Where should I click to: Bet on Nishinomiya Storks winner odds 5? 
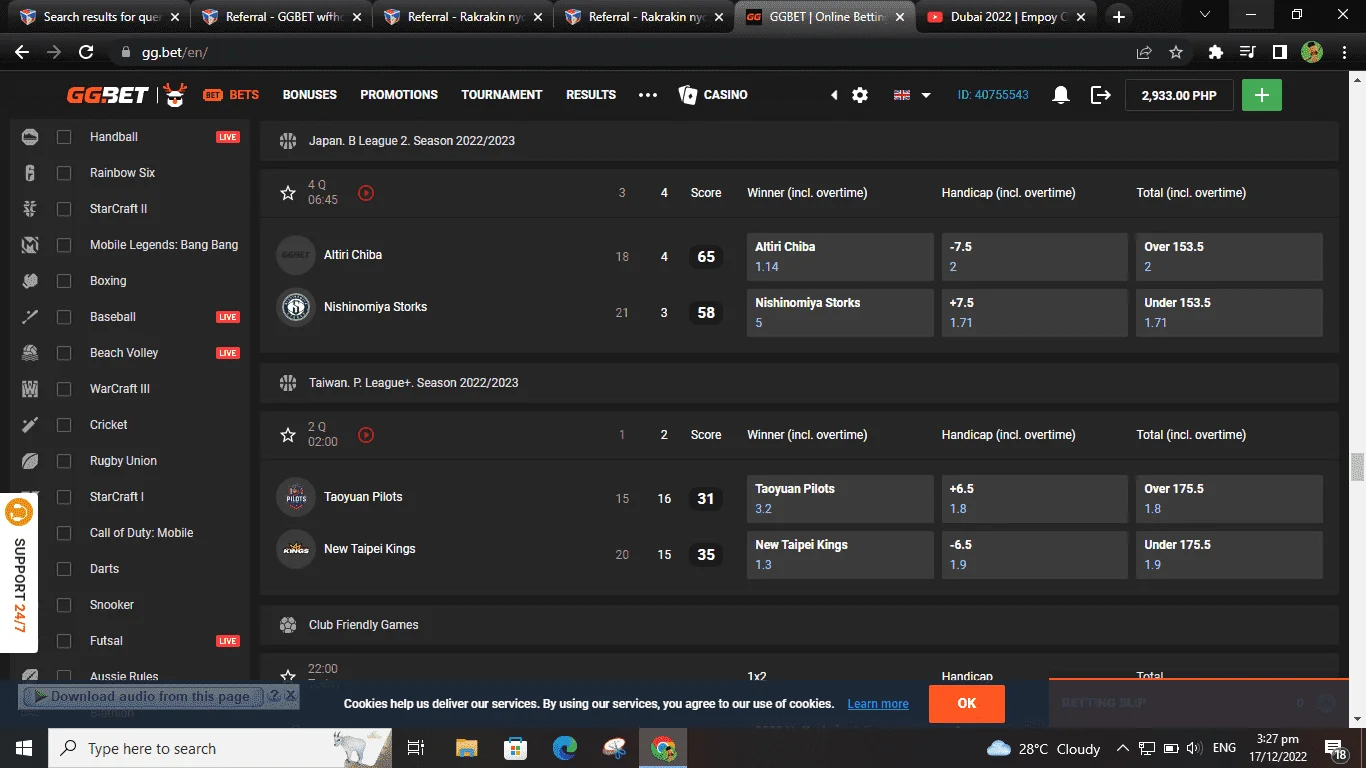840,313
